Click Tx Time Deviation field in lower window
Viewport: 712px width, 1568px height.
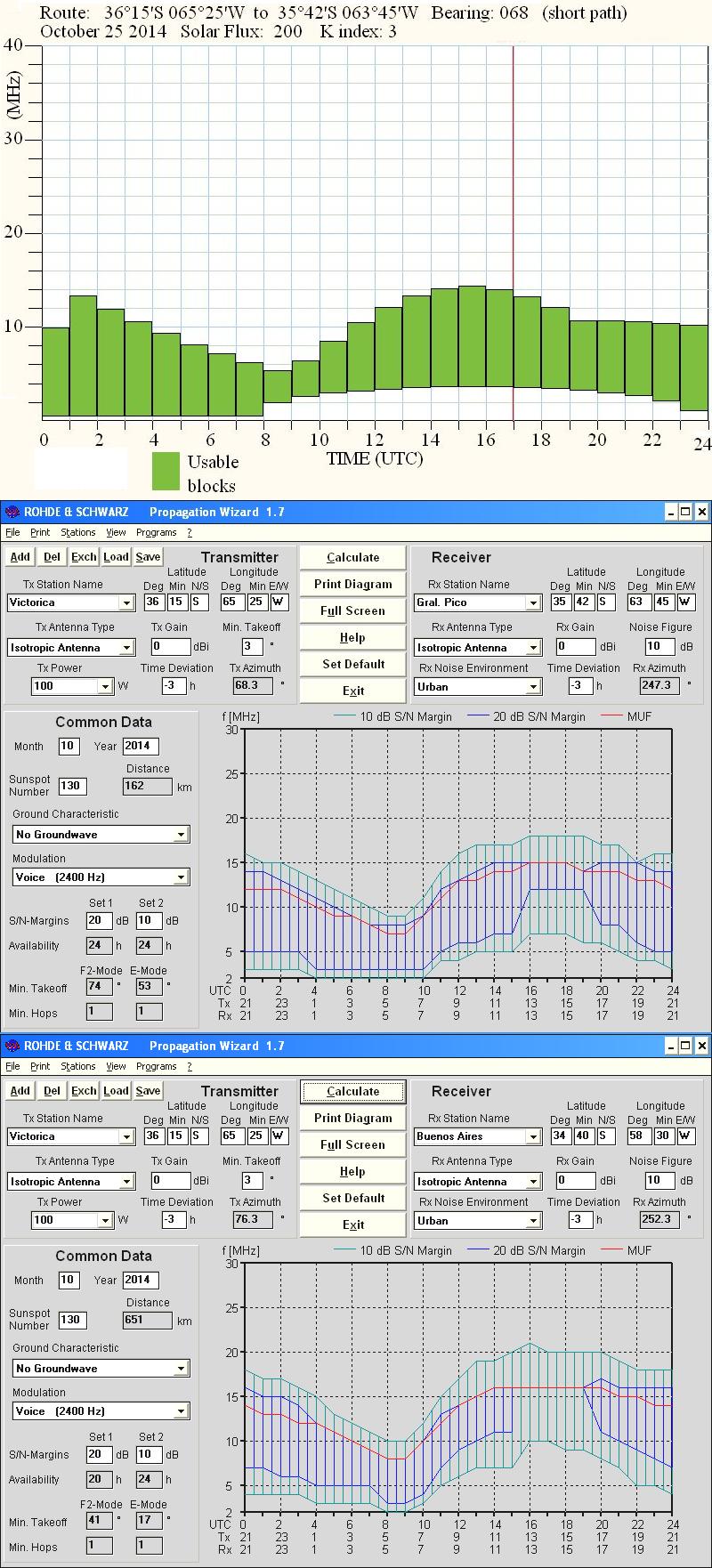pos(174,1220)
